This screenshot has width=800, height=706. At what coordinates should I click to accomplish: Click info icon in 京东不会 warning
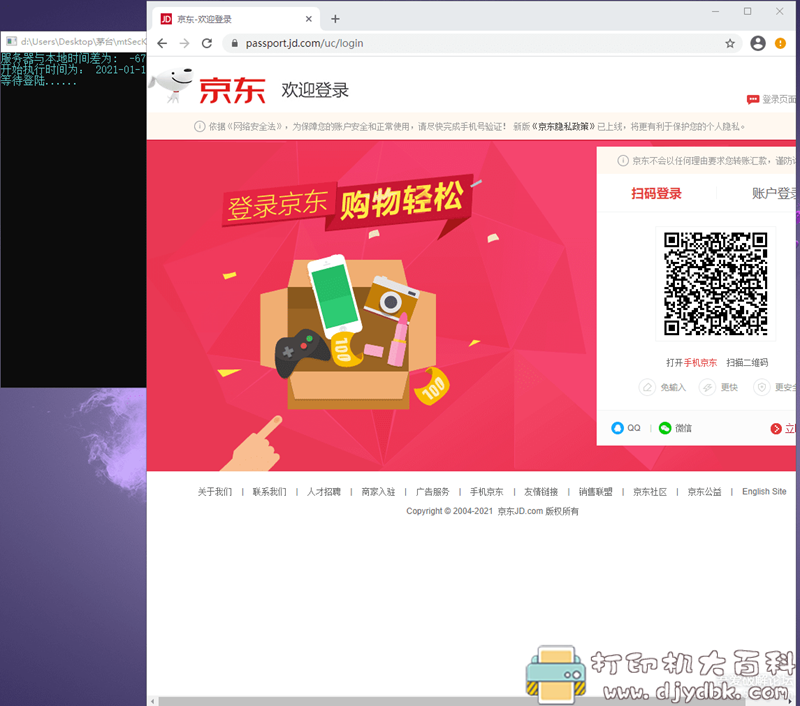point(623,161)
